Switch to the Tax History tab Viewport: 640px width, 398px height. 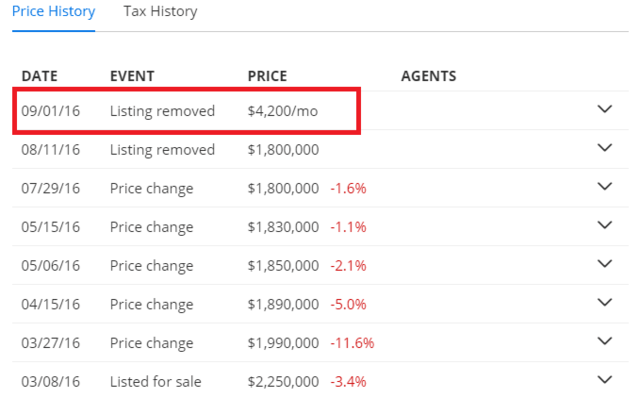[x=160, y=11]
